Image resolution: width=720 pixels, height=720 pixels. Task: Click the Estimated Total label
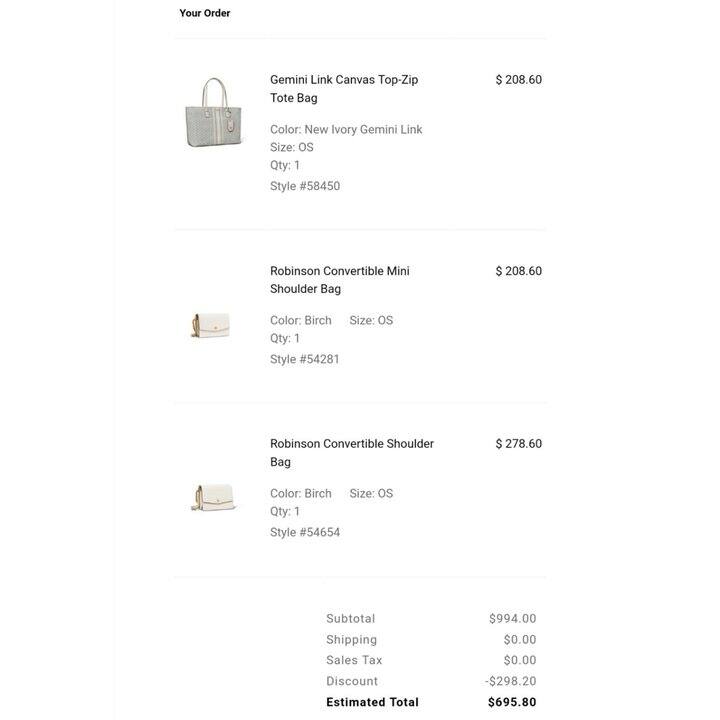[372, 702]
